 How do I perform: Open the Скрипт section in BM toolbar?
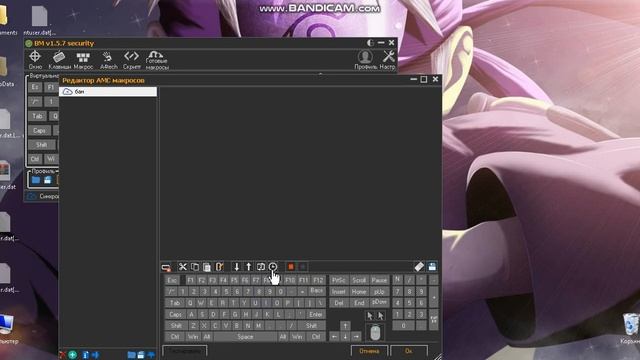click(131, 60)
